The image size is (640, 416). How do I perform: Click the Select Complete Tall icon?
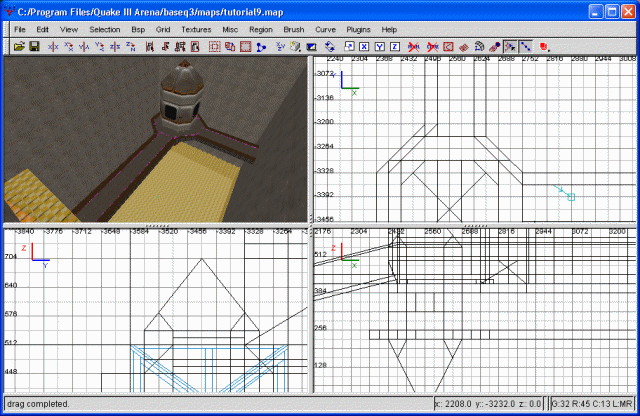149,47
